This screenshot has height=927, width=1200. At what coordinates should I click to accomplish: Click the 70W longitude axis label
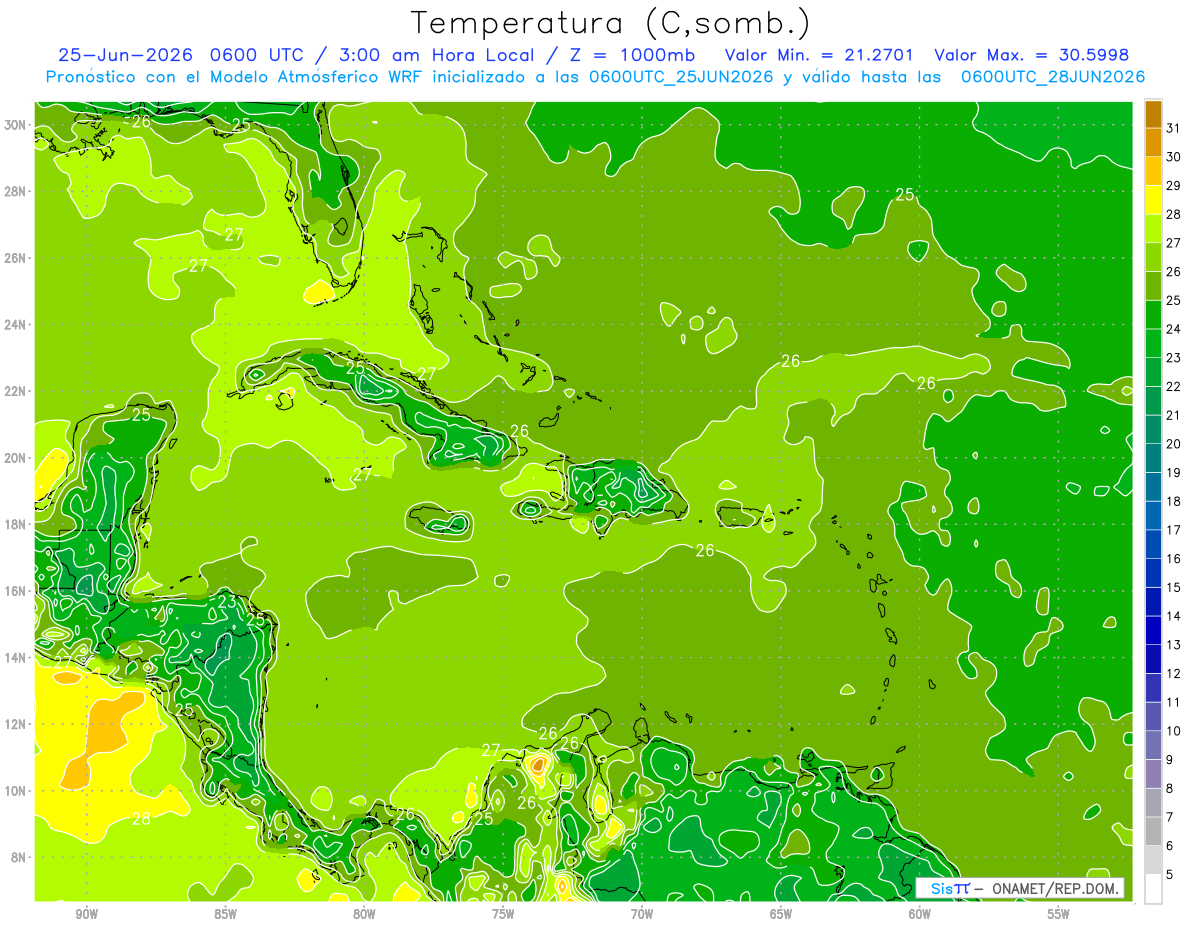tap(642, 915)
